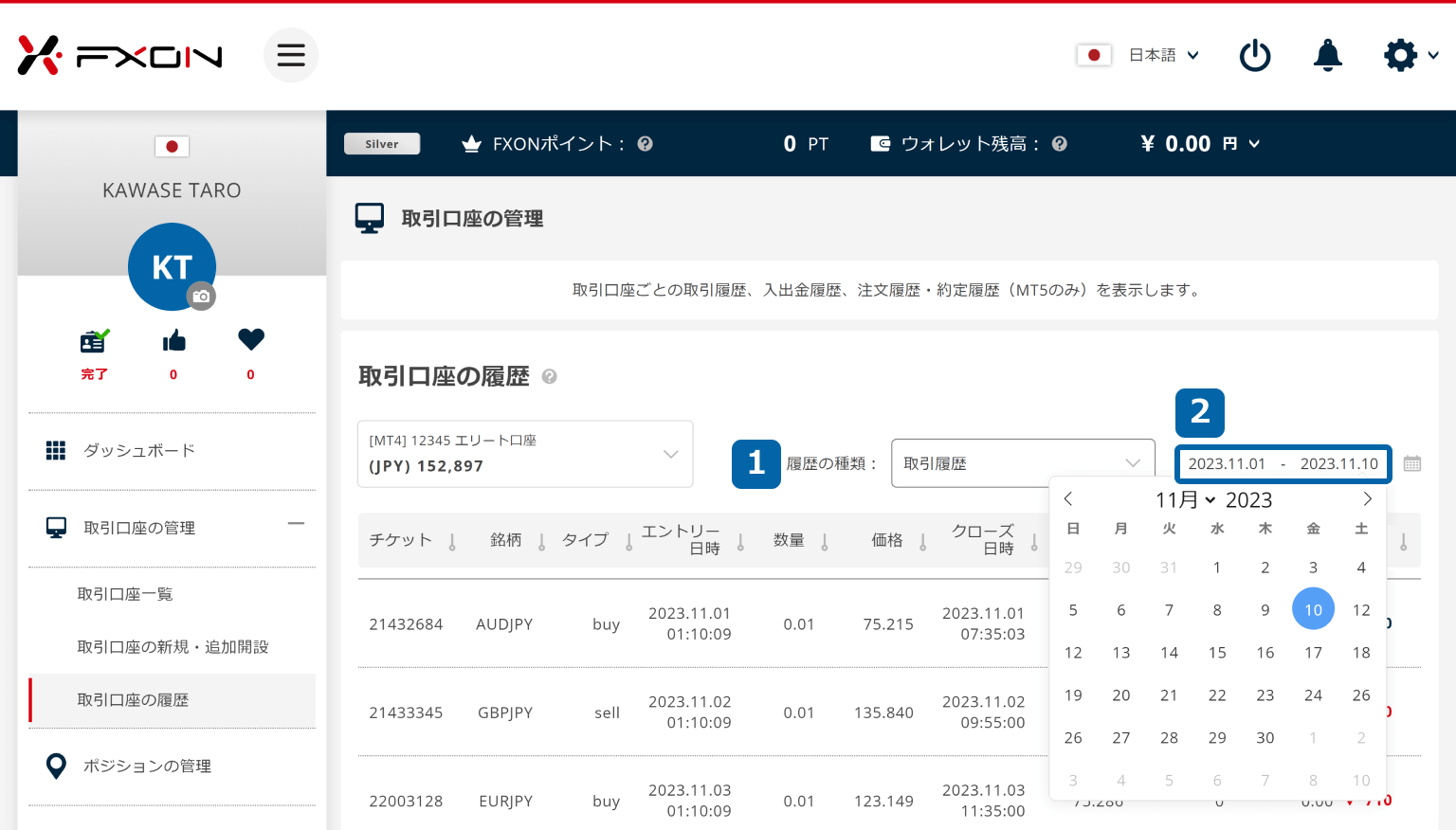The width and height of the screenshot is (1456, 830).
Task: Click the date range input field
Action: [1283, 463]
